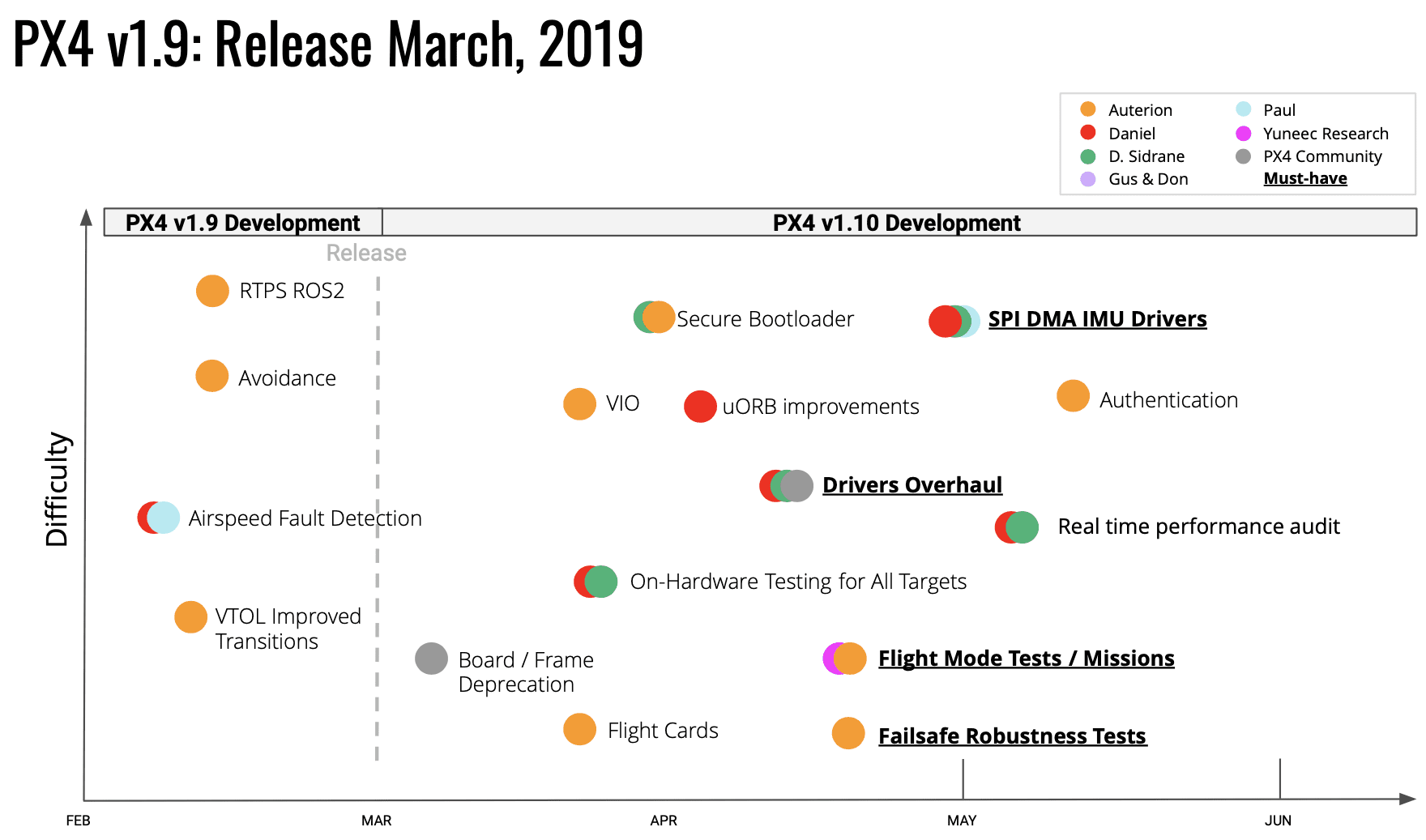Click the Flight Mode Tests / Missions link
The height and width of the screenshot is (840, 1426).
pos(1026,659)
